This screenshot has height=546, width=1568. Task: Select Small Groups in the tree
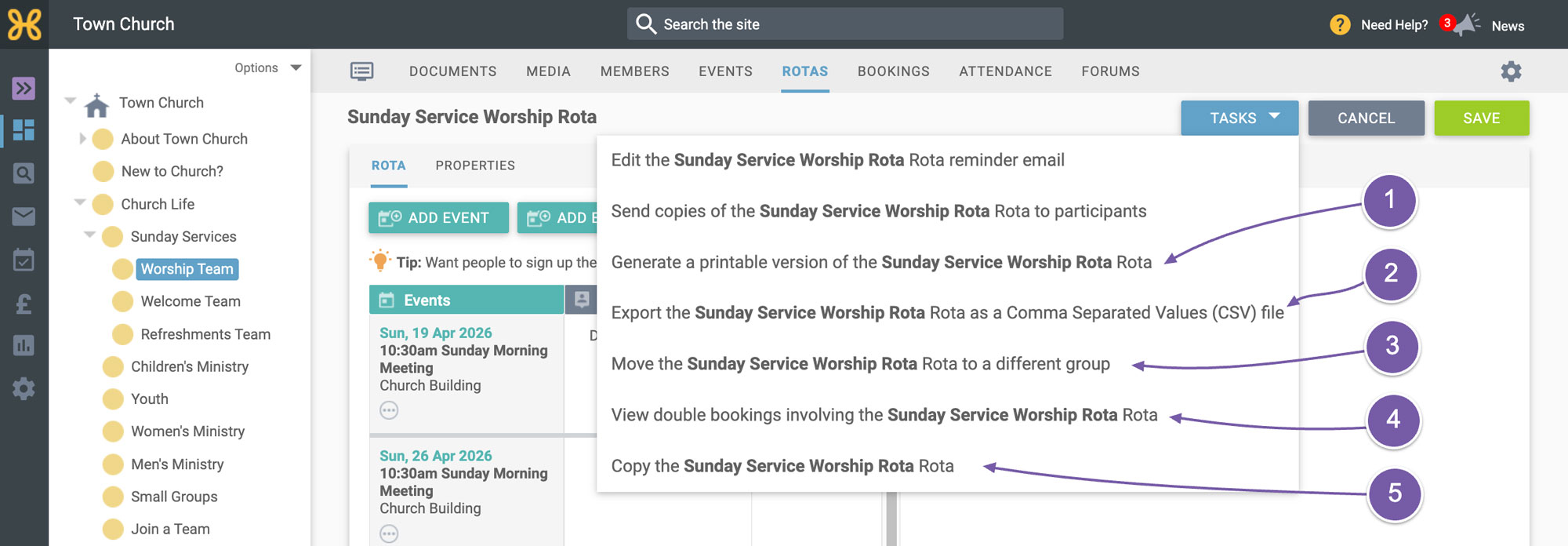click(x=174, y=497)
